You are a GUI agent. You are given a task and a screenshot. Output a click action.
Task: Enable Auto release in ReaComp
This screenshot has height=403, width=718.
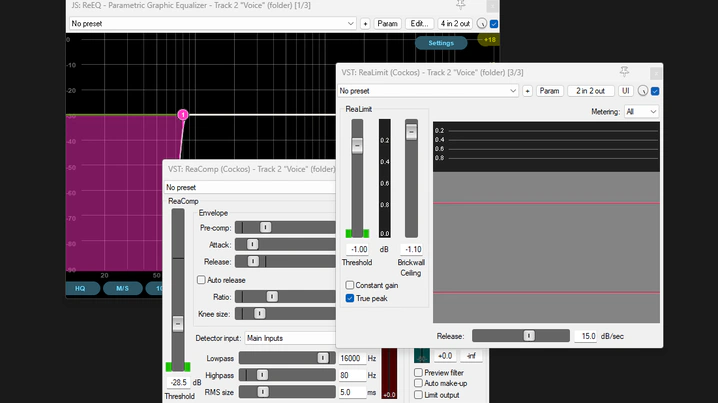click(201, 280)
